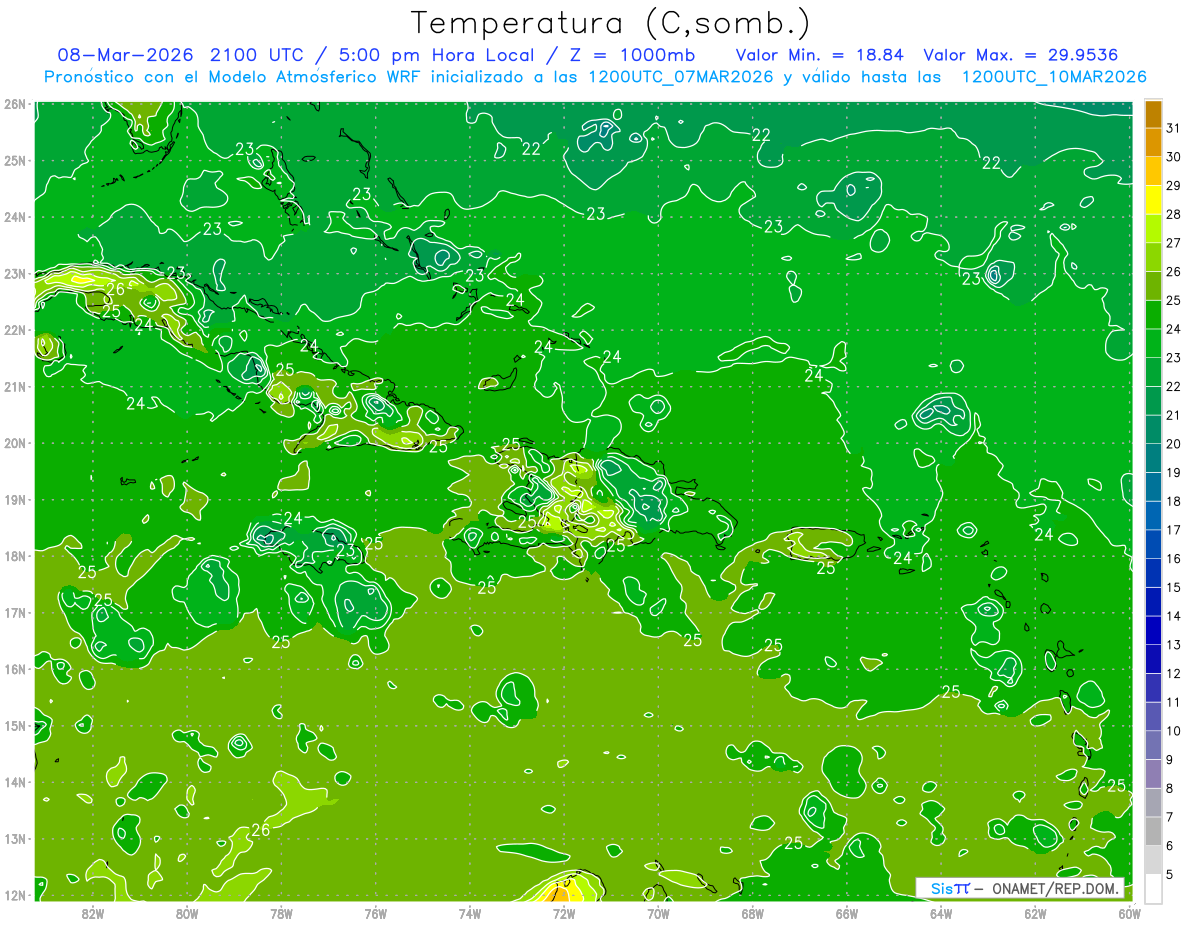Pick the yellow swatch between 28 and 29

[x=1153, y=200]
